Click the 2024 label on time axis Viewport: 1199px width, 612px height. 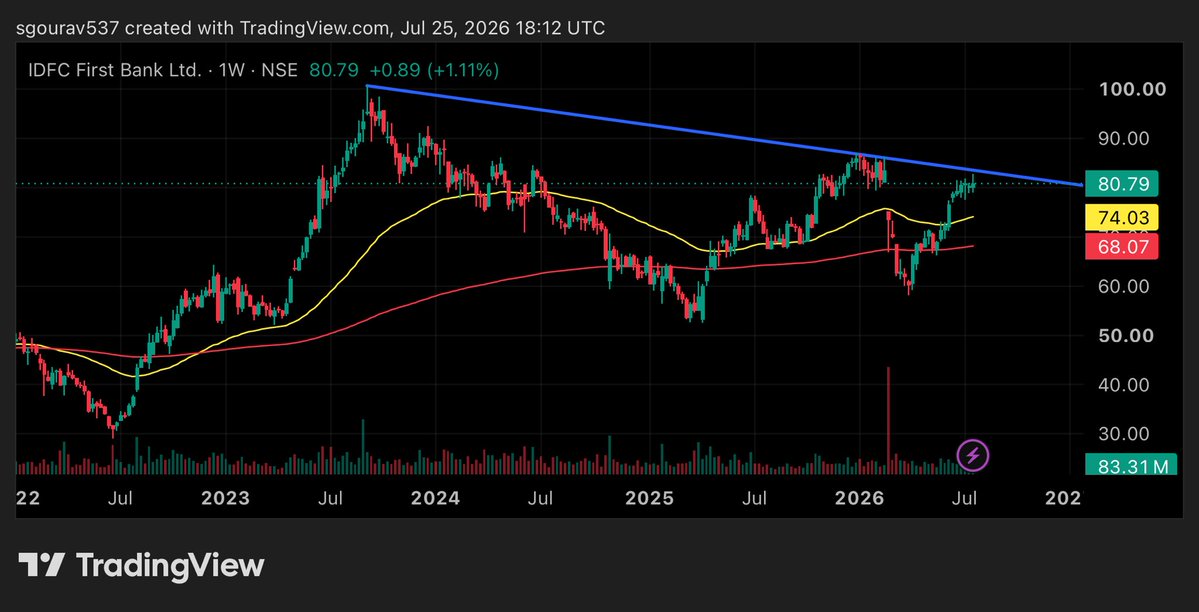pyautogui.click(x=435, y=499)
